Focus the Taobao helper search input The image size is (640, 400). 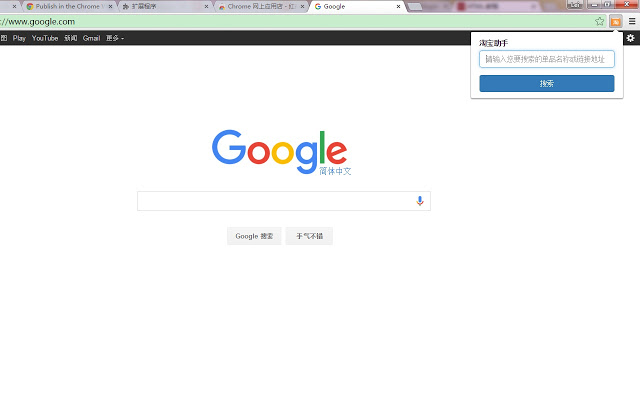tap(547, 59)
